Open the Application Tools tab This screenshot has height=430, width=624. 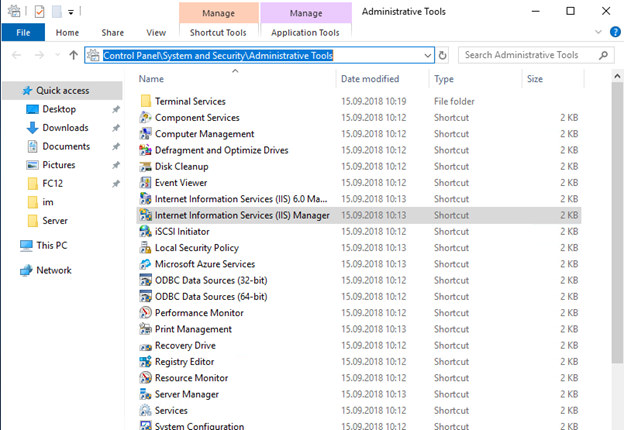coord(305,33)
